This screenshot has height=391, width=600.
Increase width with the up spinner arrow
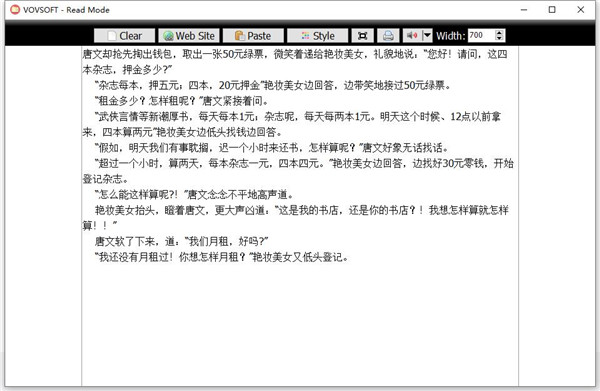point(499,33)
